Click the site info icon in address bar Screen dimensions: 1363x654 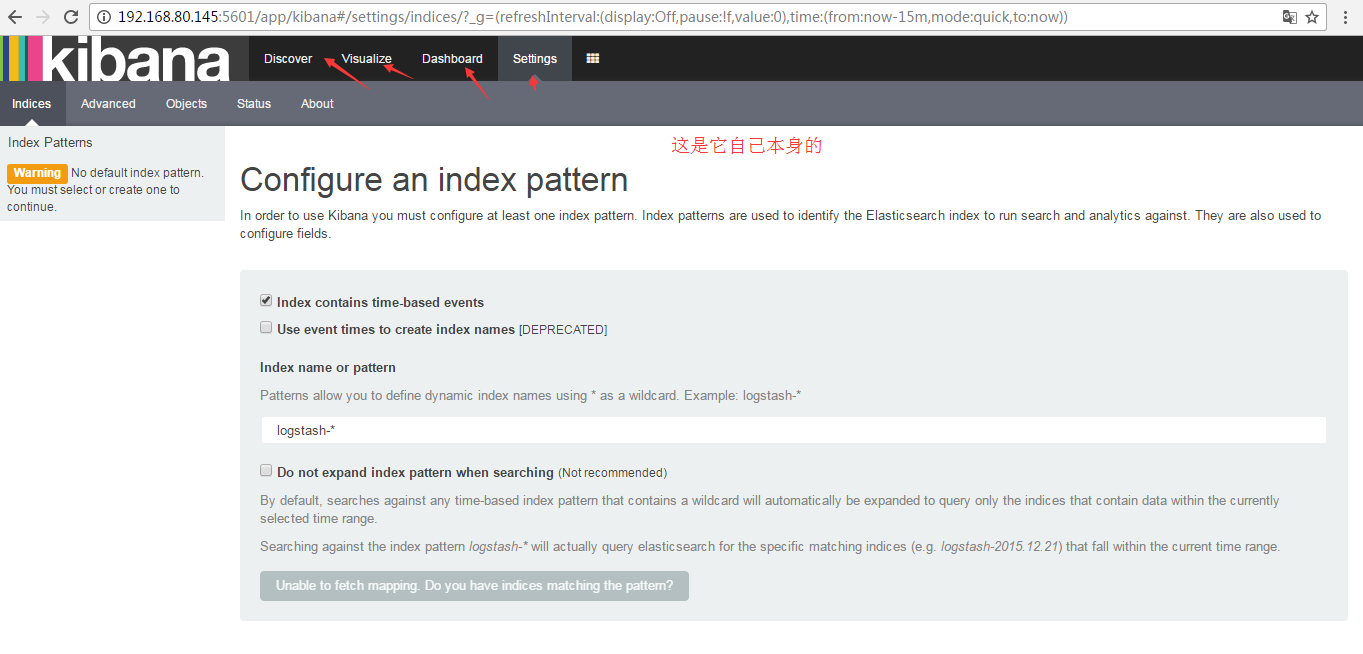pos(105,17)
